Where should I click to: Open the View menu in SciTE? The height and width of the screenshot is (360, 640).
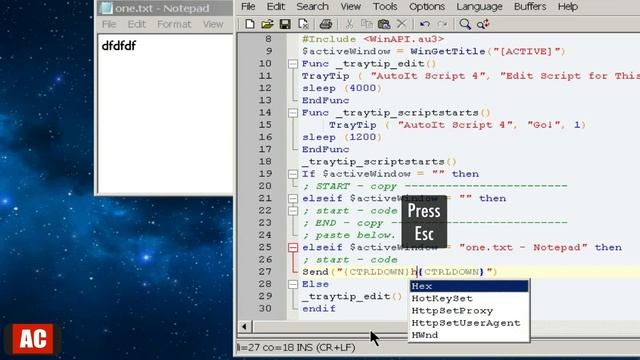351,7
